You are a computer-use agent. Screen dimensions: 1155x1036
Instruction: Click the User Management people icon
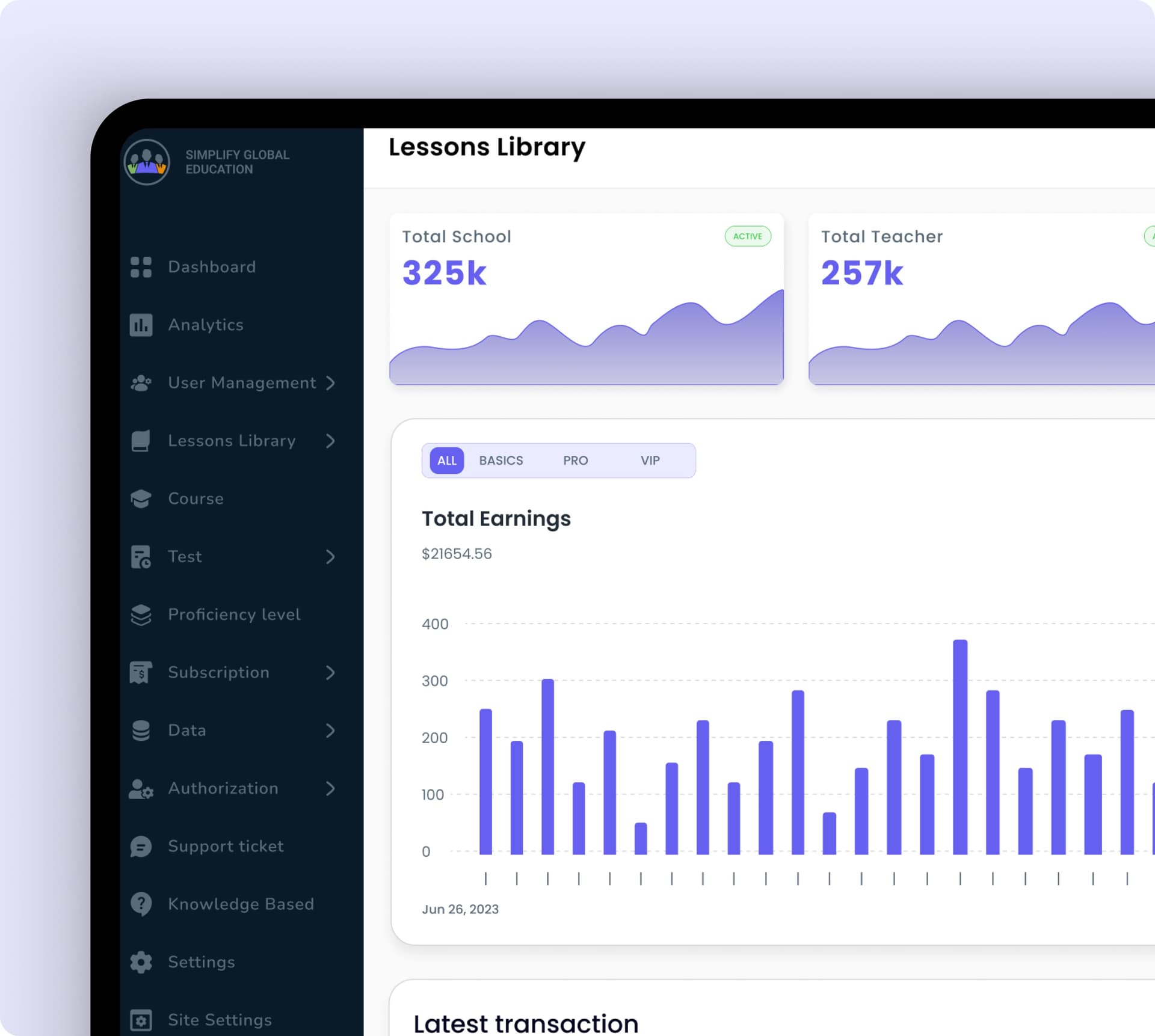[x=141, y=383]
